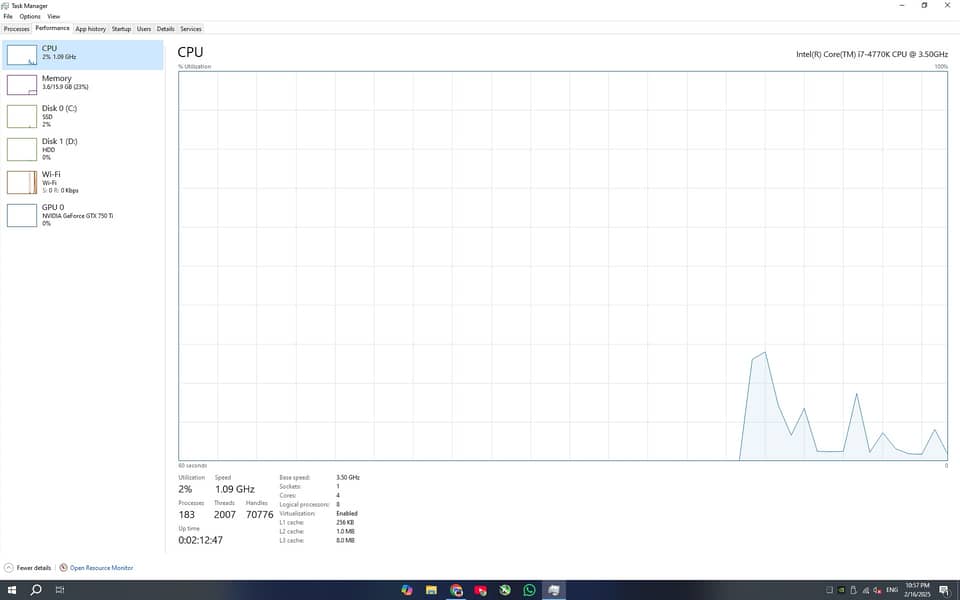Open taskbar Search magnifier
The width and height of the screenshot is (960, 600).
tap(36, 590)
